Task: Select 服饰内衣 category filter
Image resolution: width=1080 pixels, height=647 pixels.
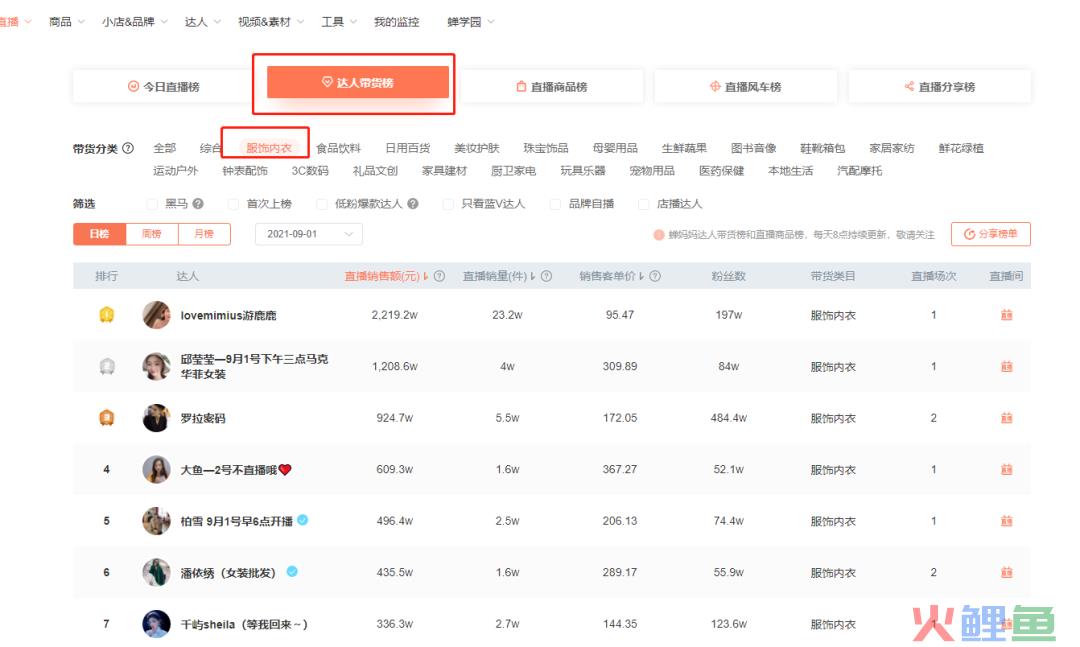Action: [x=269, y=148]
